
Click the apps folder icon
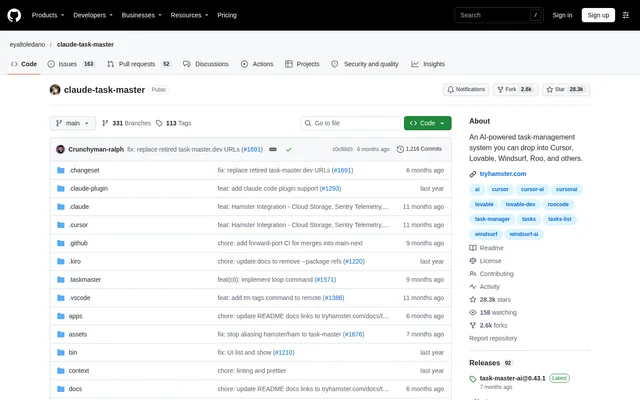(x=61, y=316)
